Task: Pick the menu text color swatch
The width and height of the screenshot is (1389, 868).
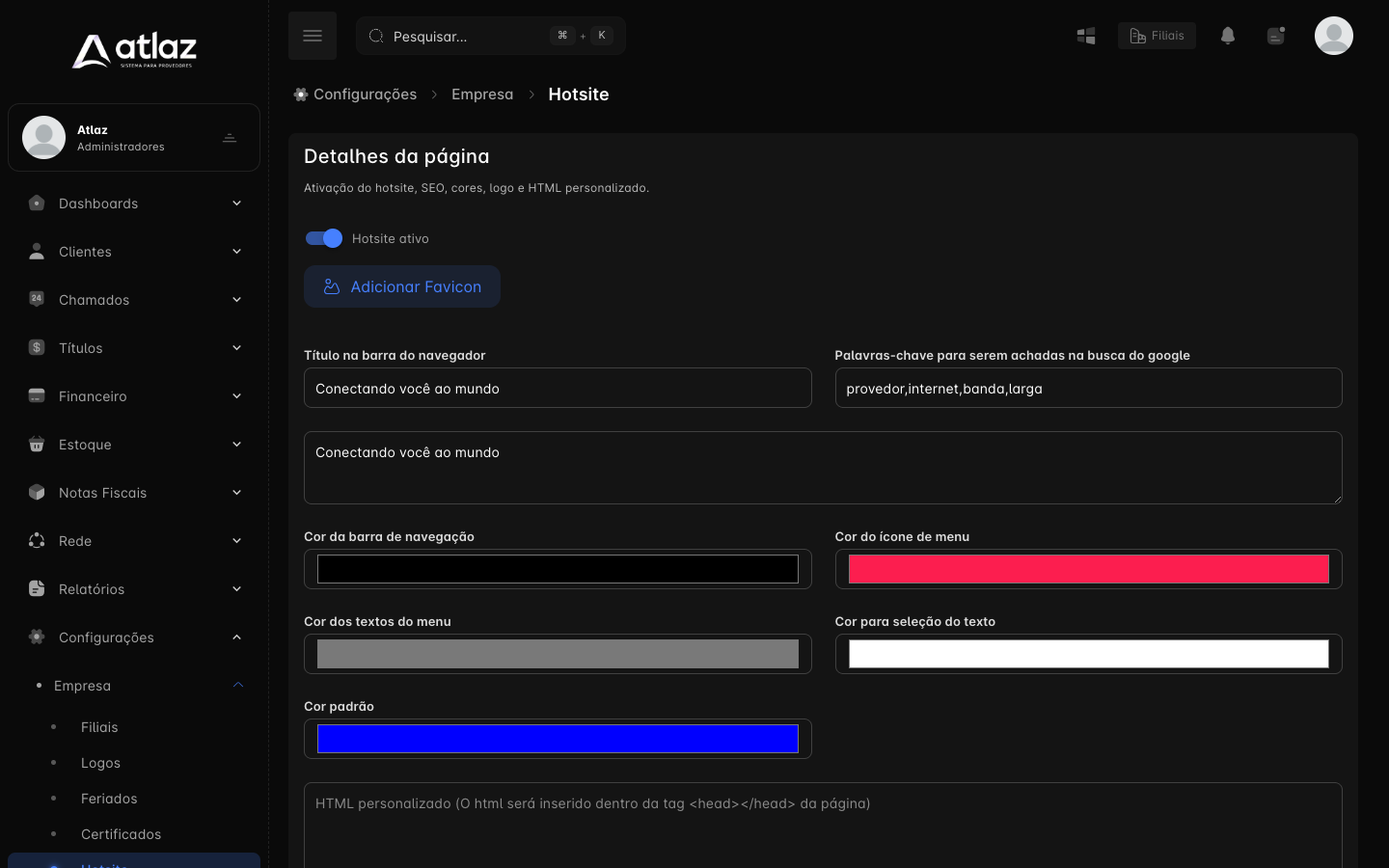Action: coord(558,654)
